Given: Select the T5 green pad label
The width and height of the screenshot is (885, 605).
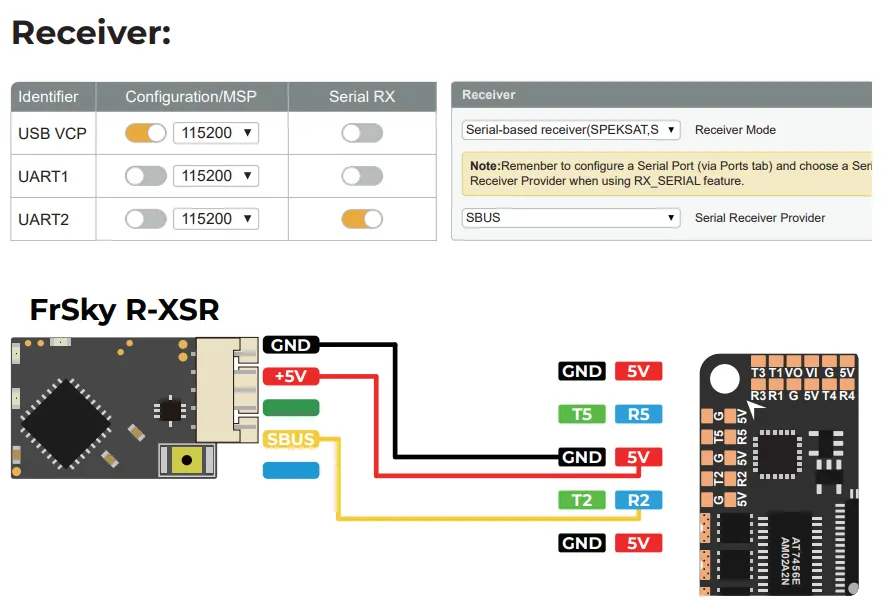Looking at the screenshot, I should click(581, 413).
